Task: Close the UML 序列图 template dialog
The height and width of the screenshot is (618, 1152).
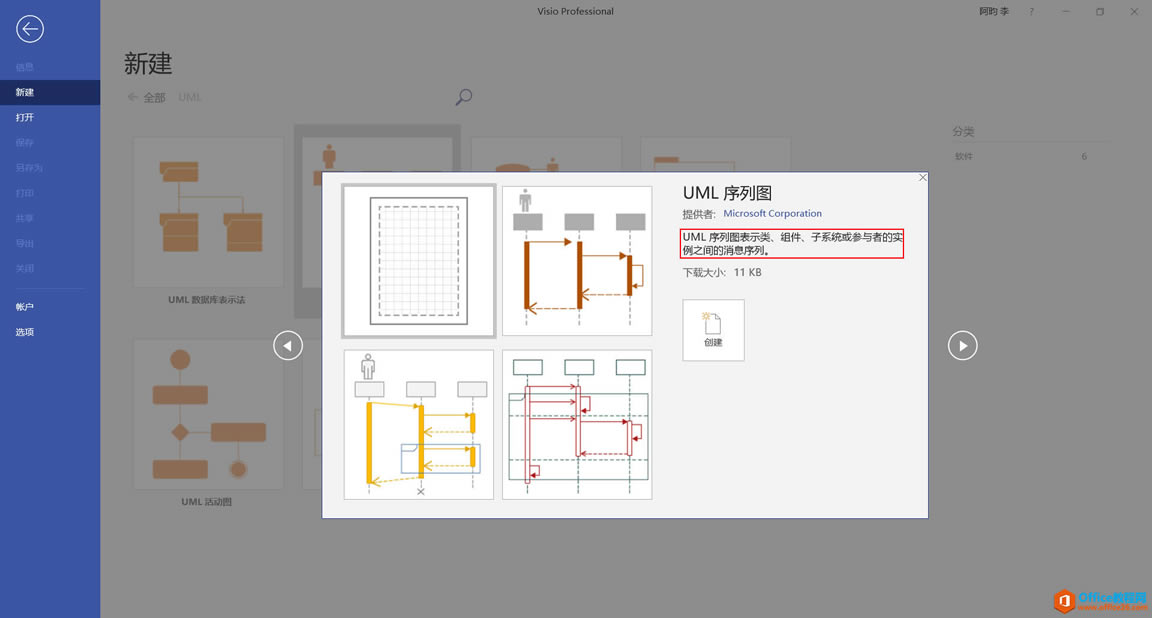Action: [921, 177]
